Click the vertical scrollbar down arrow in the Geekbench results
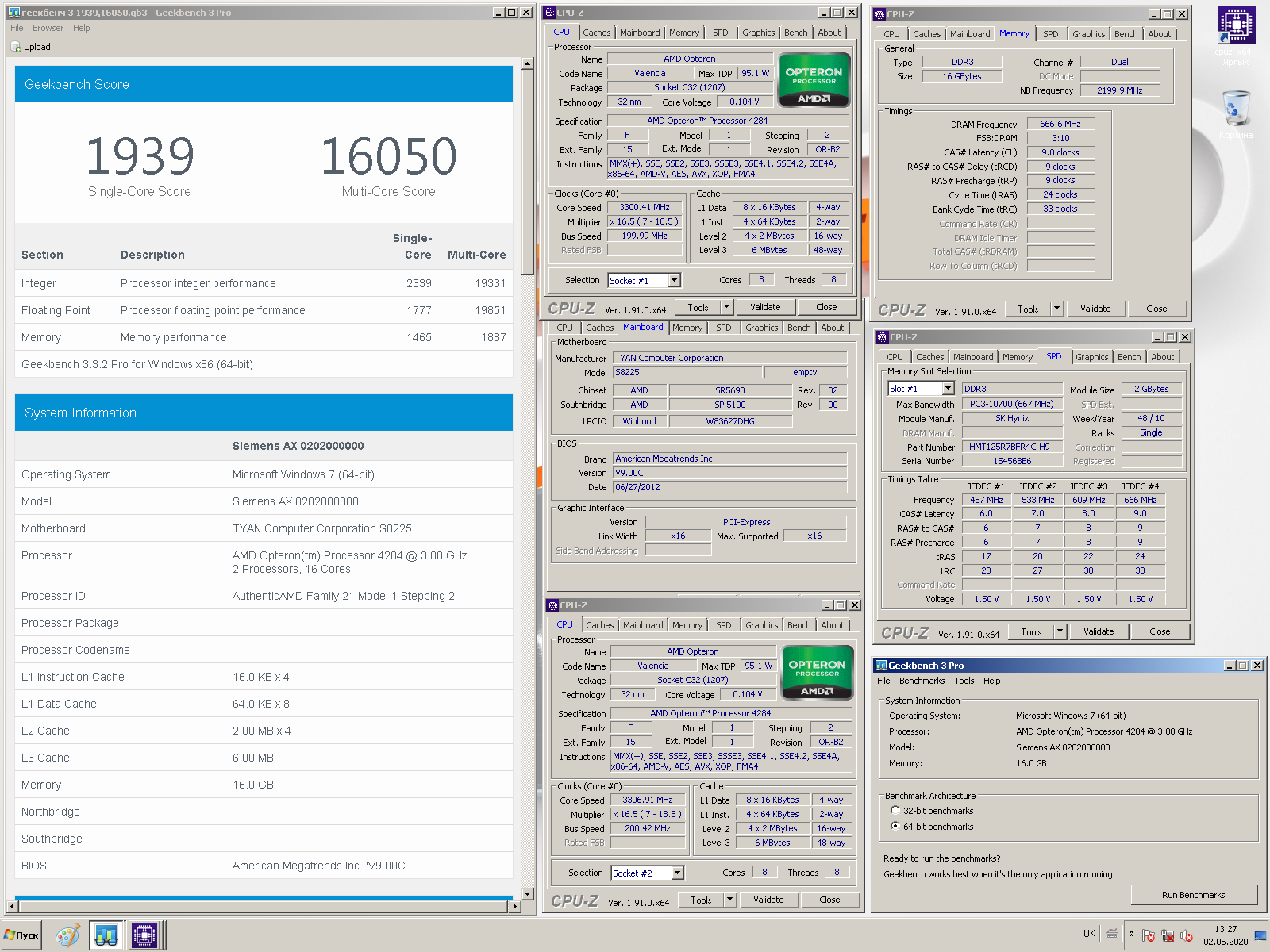 (527, 893)
